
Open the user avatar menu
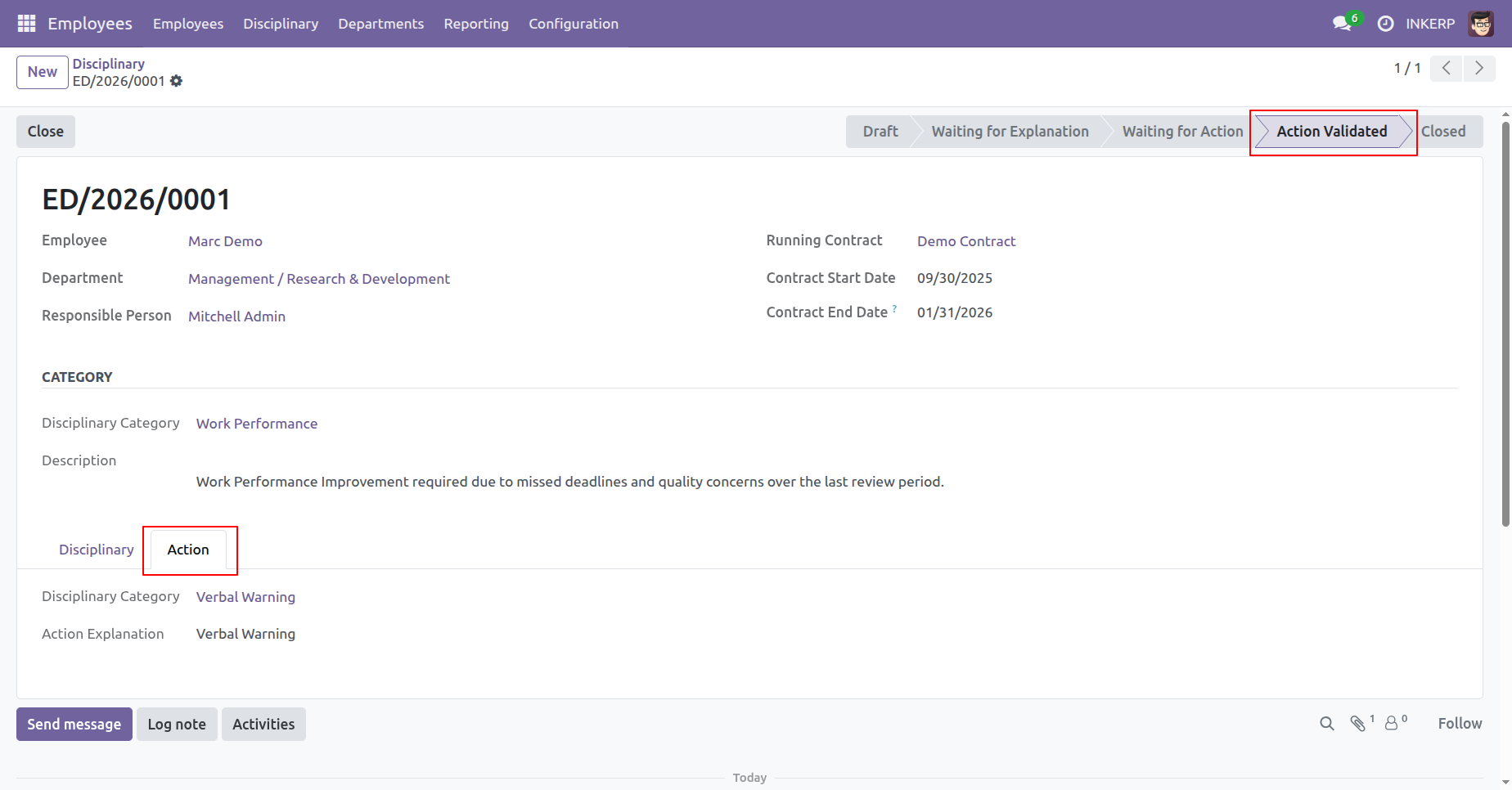tap(1481, 24)
